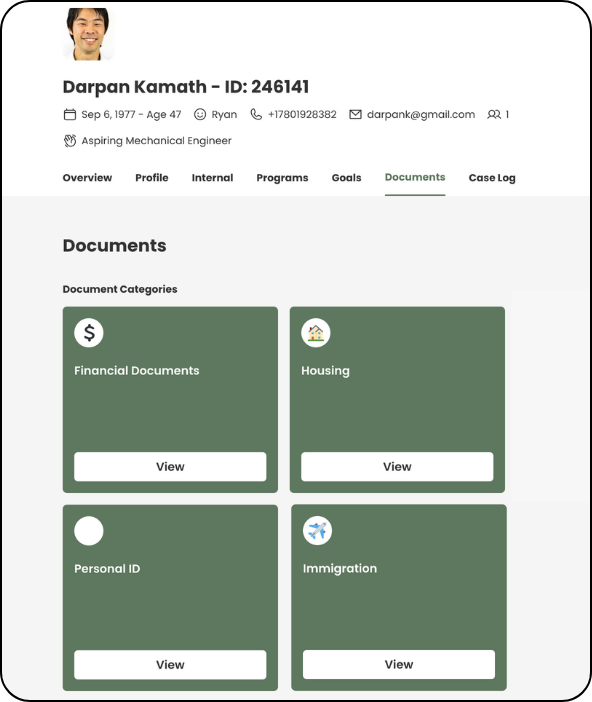Click Darpan Kamath's profile photo
The image size is (592, 702).
(x=88, y=34)
